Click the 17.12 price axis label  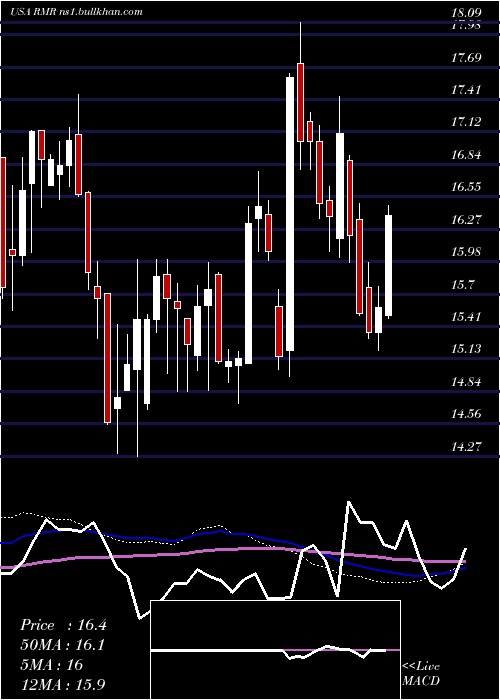point(466,121)
